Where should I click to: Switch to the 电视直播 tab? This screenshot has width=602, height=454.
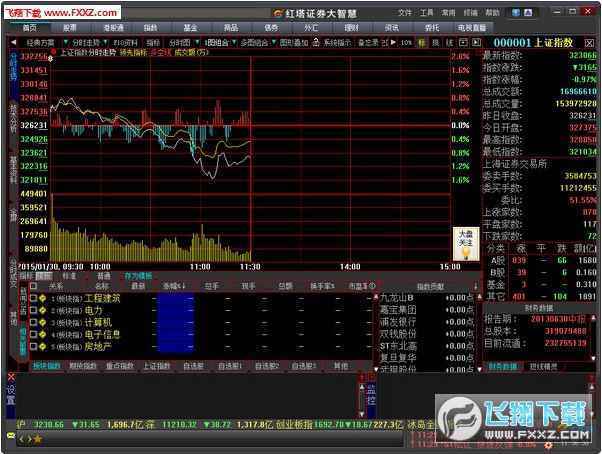472,28
